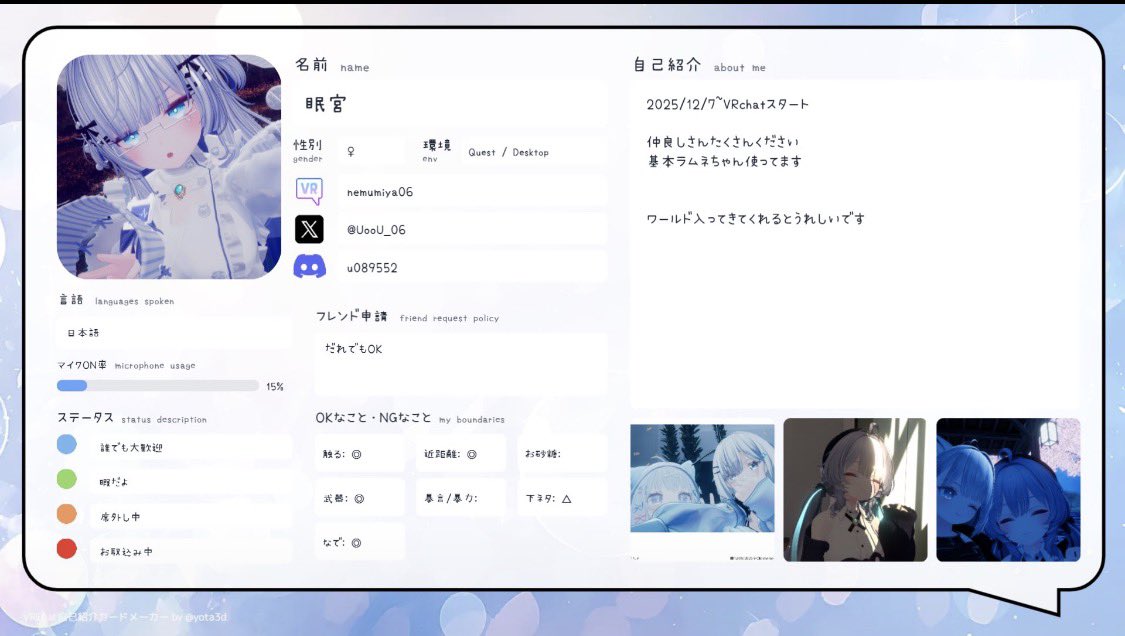This screenshot has width=1125, height=636.
Task: Click the double-circle mark beside 武器
Action: click(359, 498)
